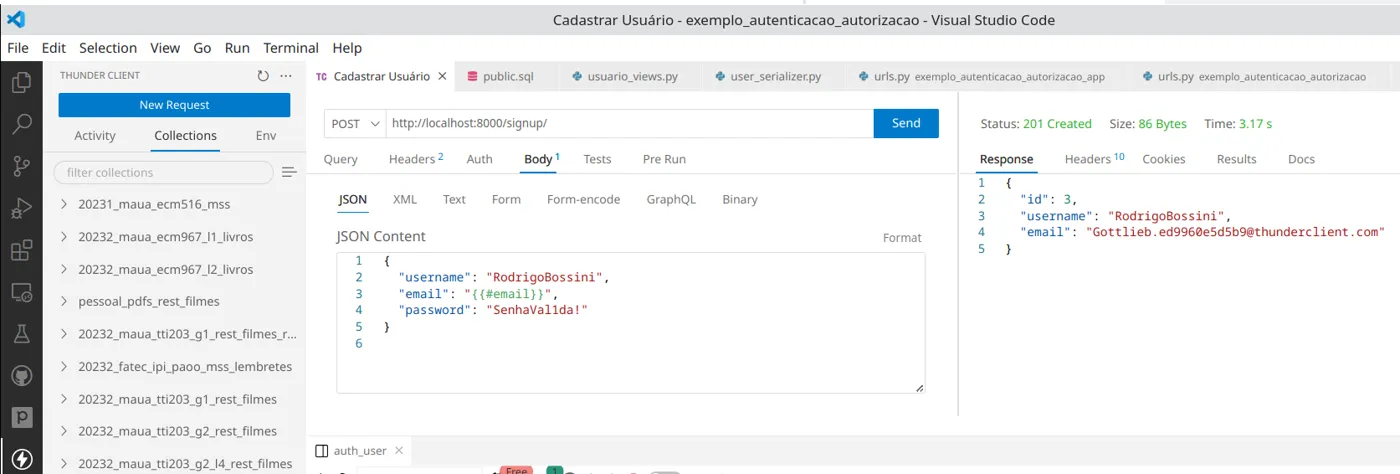Open the Results tab

pos(1236,159)
